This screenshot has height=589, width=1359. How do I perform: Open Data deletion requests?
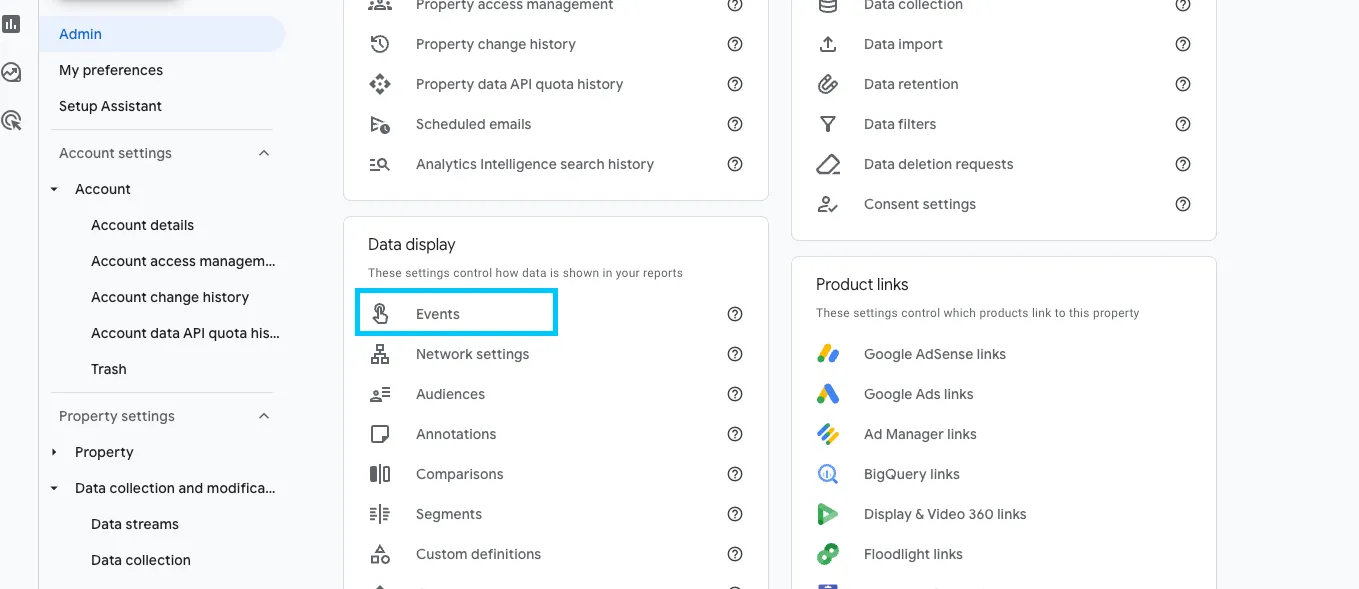[939, 164]
